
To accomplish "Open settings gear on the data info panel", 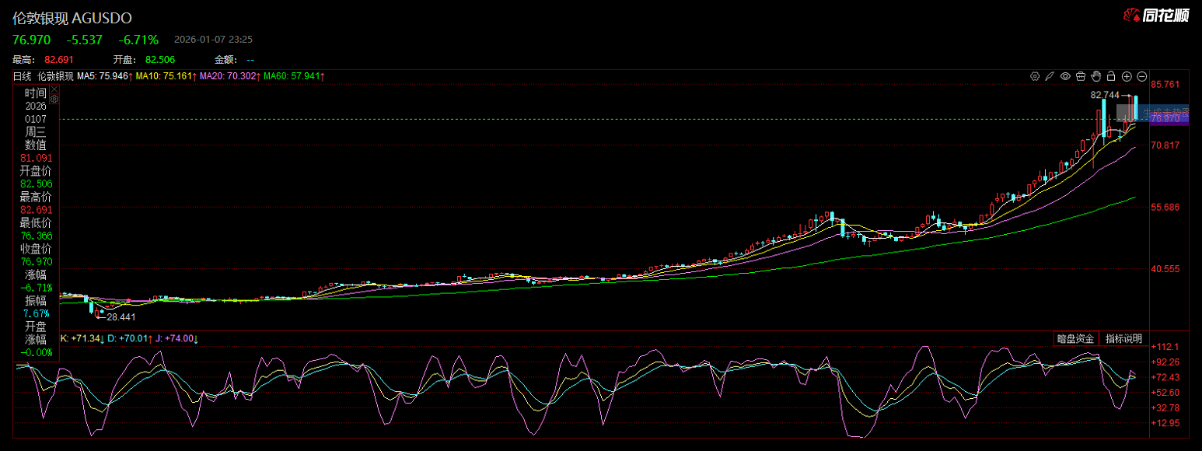I will (x=55, y=99).
